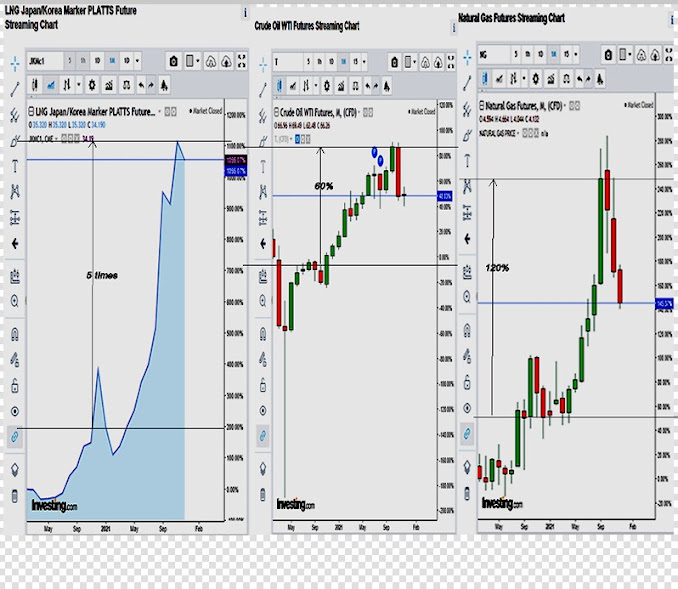
Task: Select brush tool in LNG chart sidebar
Action: 15,141
